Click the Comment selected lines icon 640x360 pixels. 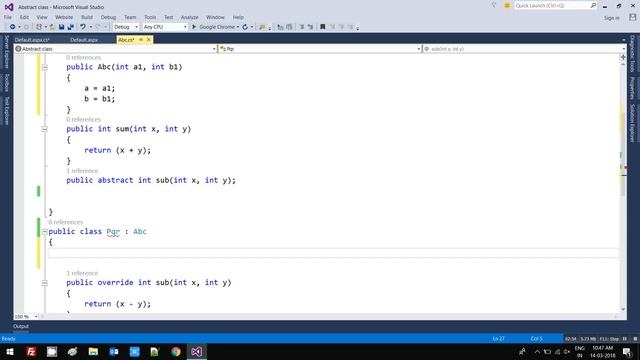click(302, 27)
